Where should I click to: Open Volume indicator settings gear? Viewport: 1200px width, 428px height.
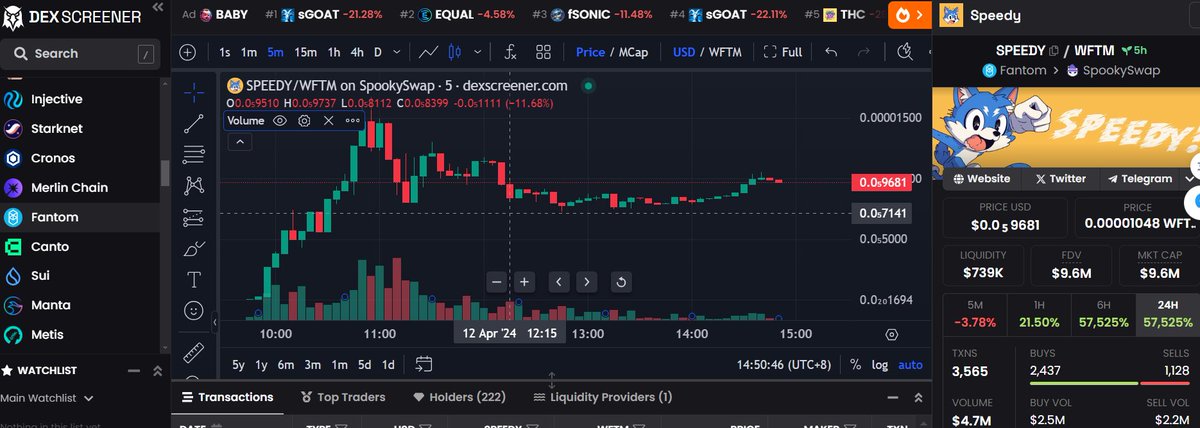tap(304, 120)
